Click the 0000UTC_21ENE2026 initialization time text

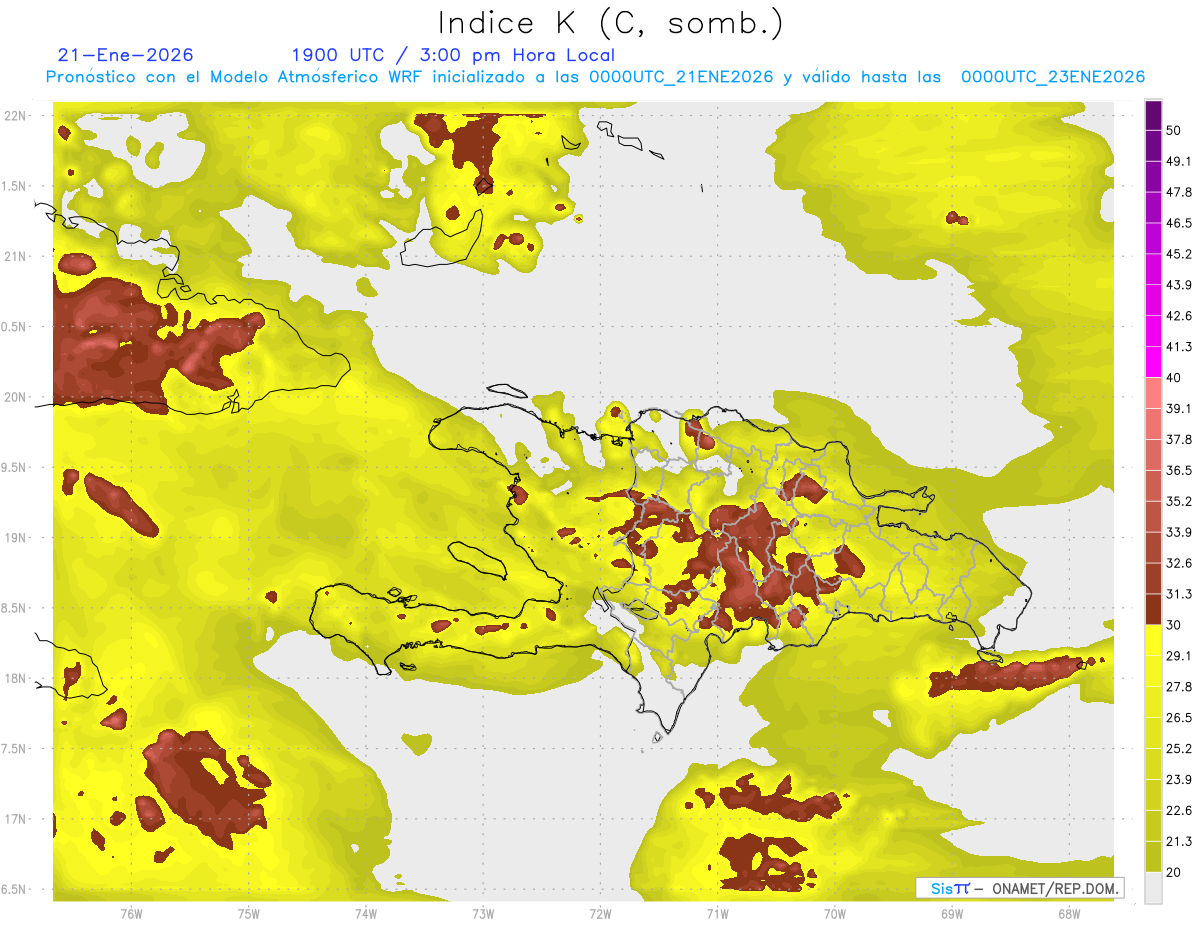coord(680,77)
